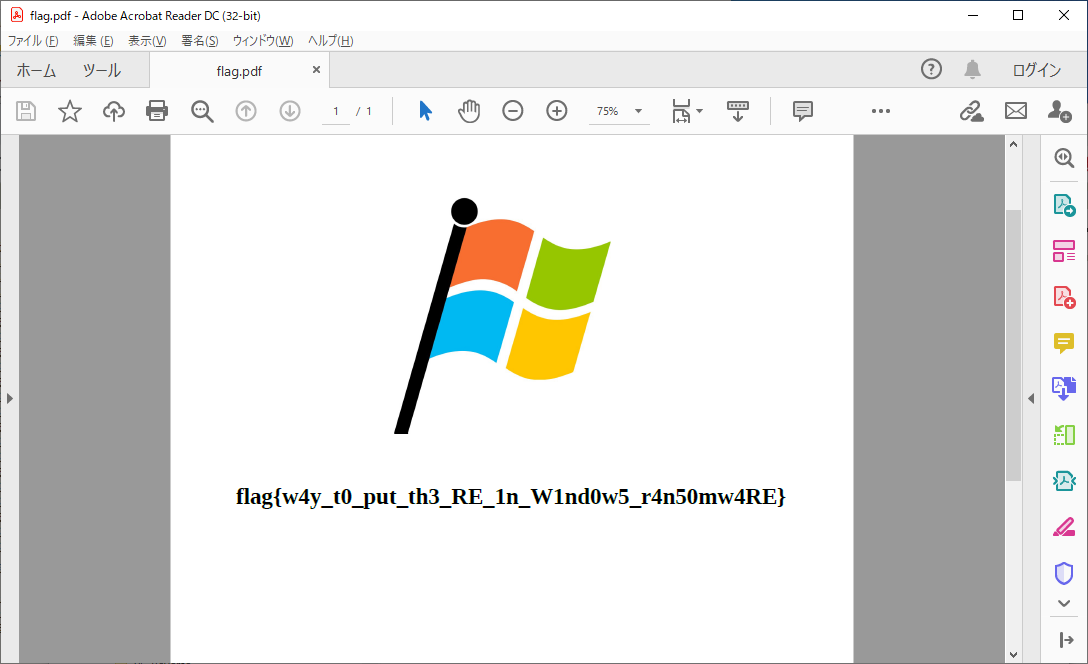Open the search tool in right sidebar
Viewport: 1088px width, 664px height.
coord(1064,158)
